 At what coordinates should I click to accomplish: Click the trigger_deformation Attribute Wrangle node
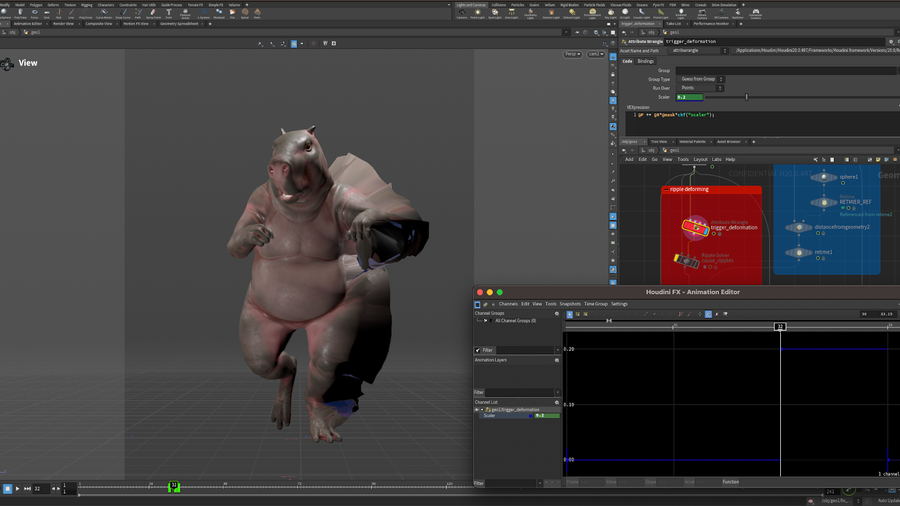(x=695, y=227)
